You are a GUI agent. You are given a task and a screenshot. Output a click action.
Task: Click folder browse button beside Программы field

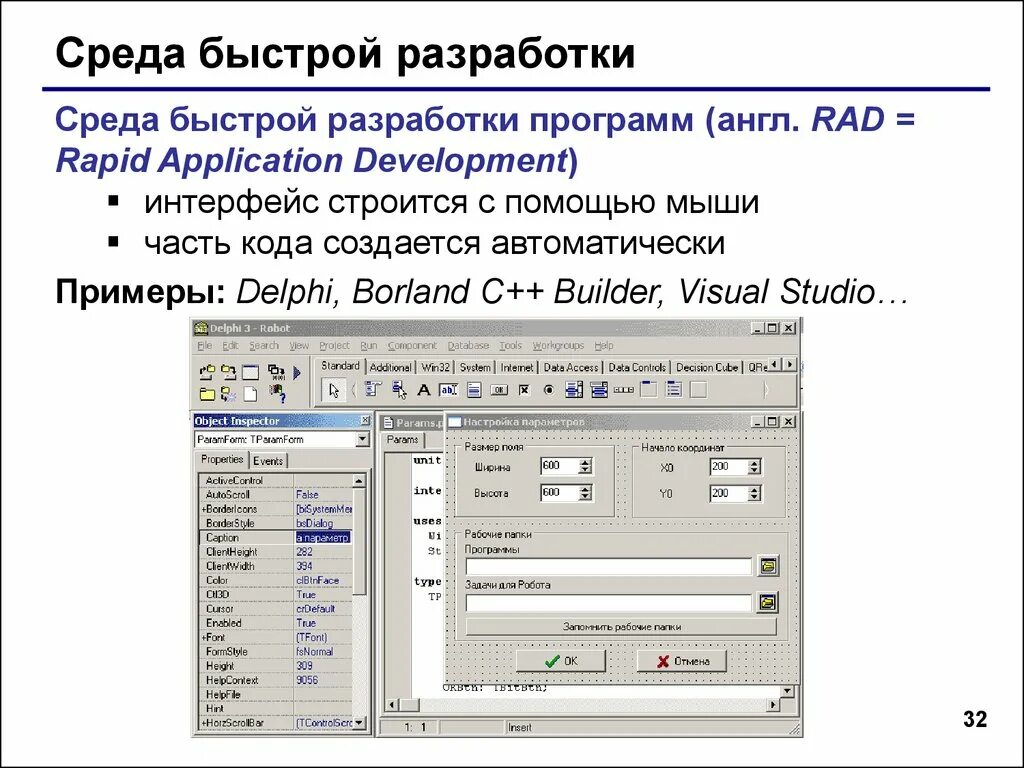click(768, 566)
